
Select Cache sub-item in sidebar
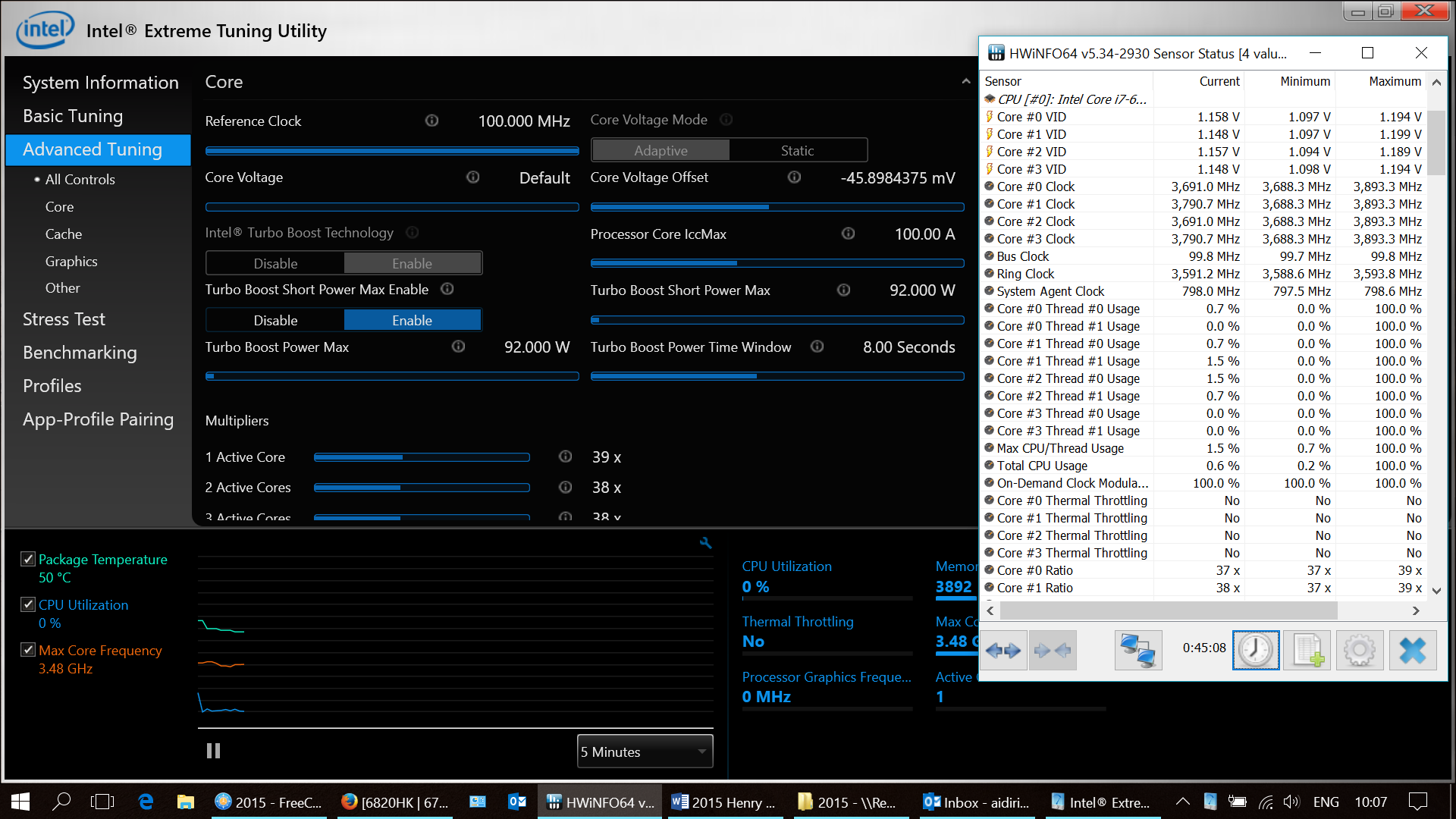point(64,234)
